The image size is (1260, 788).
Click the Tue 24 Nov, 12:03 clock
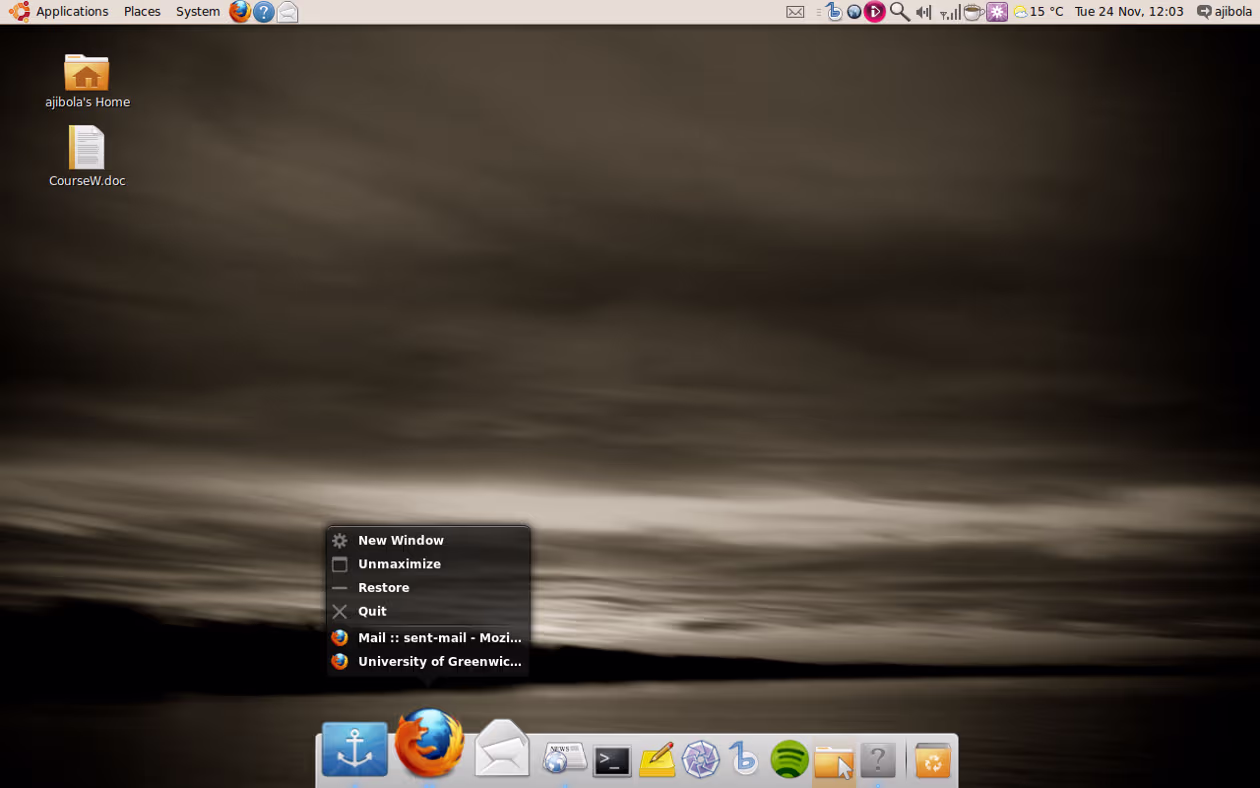(x=1129, y=12)
